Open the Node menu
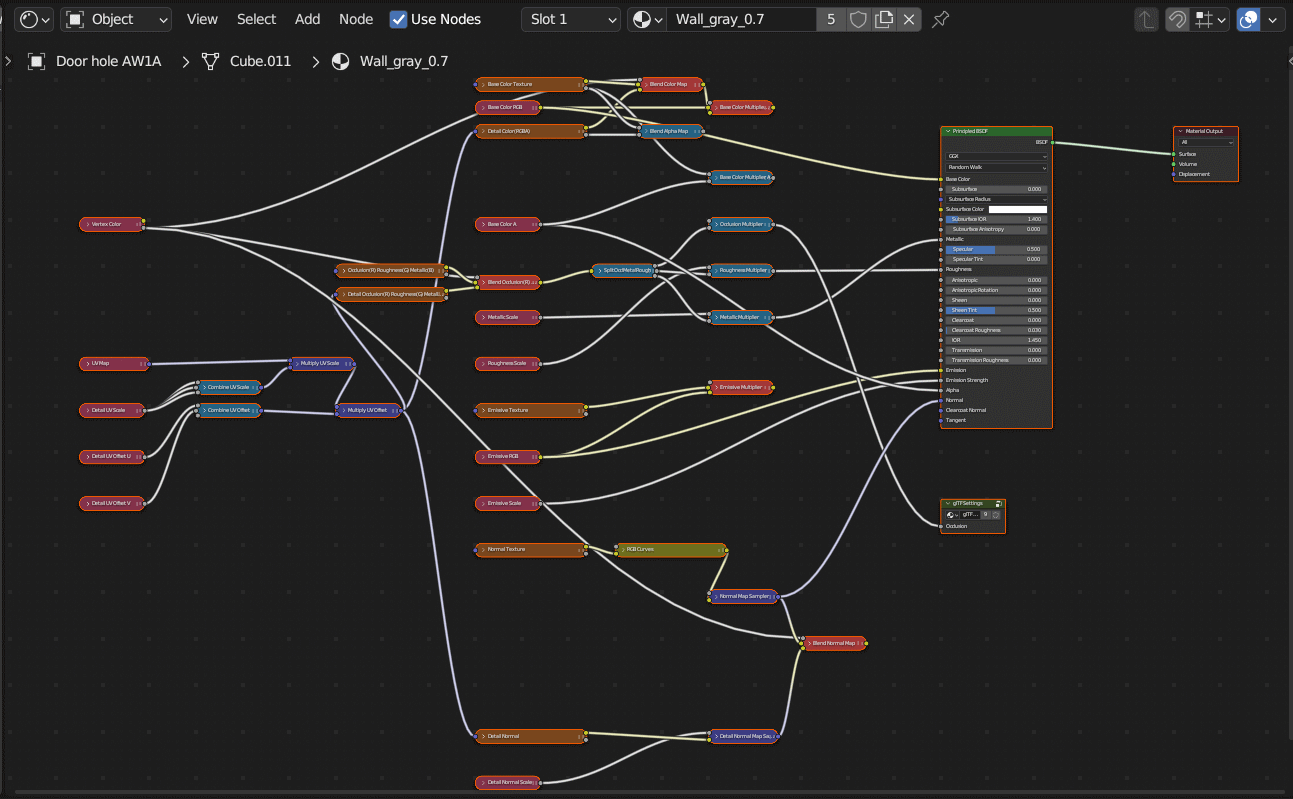This screenshot has width=1293, height=799. tap(356, 19)
